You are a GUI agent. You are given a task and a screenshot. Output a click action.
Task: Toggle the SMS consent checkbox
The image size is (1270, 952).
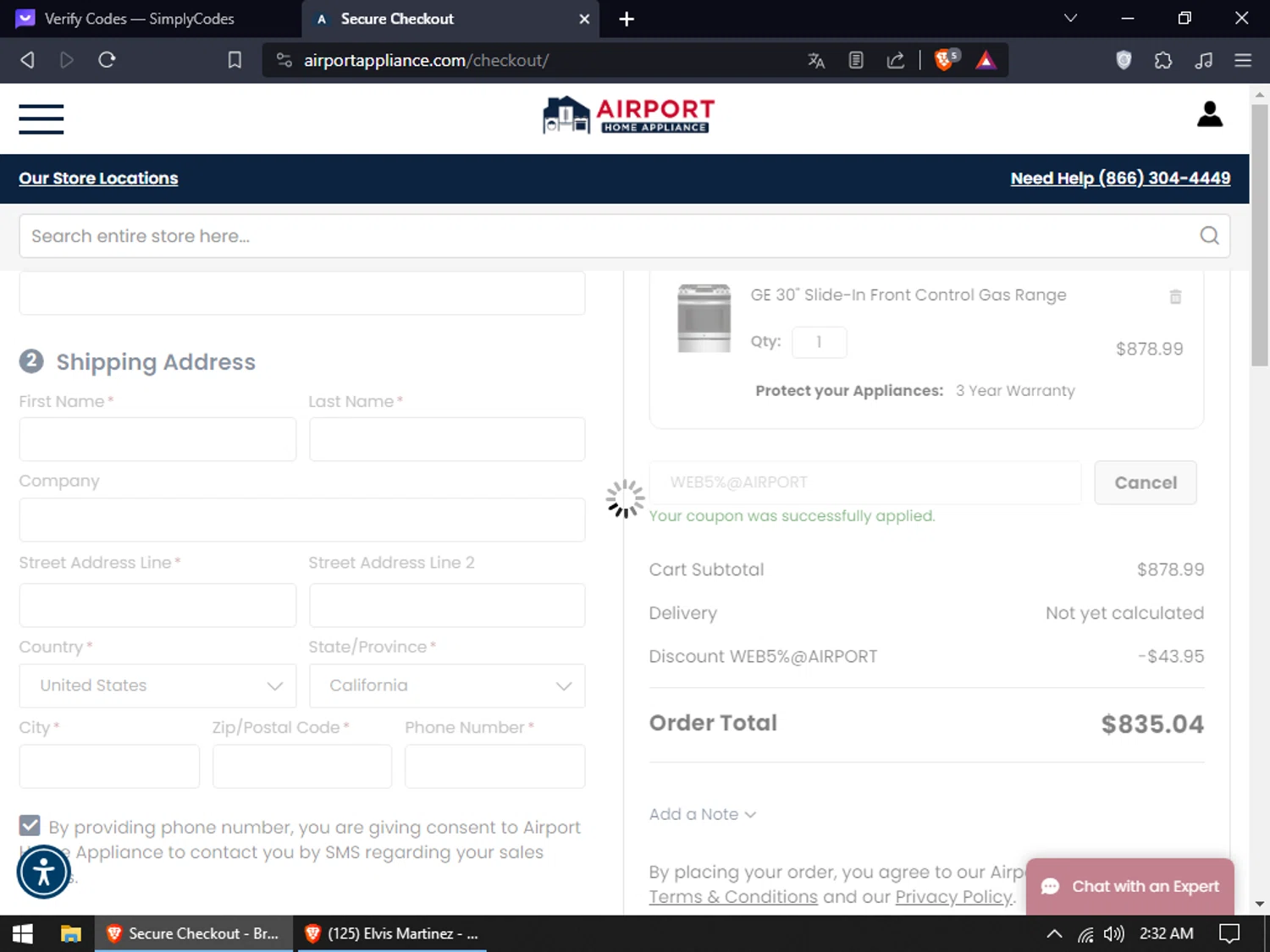pos(30,825)
